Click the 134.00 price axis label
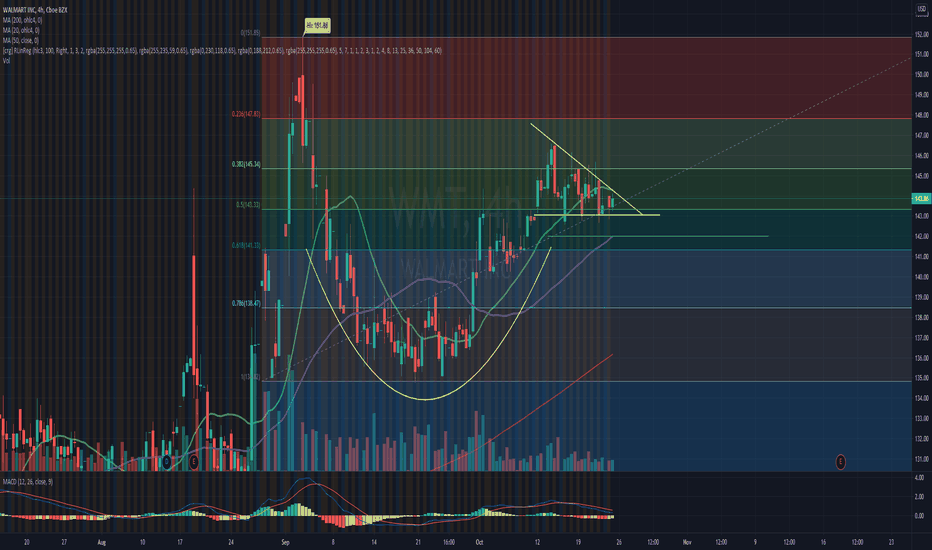This screenshot has height=550, width=932. [922, 398]
